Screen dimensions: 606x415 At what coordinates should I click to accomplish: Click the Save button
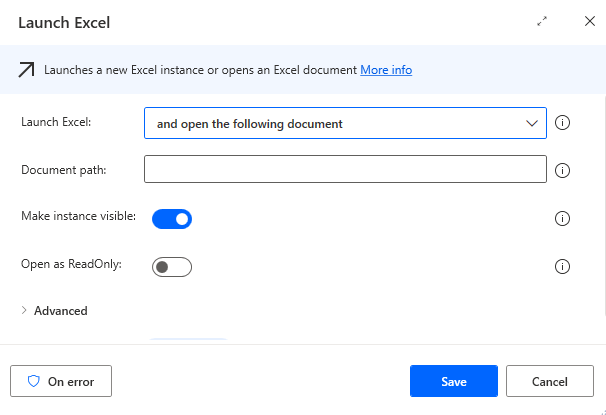tap(454, 381)
